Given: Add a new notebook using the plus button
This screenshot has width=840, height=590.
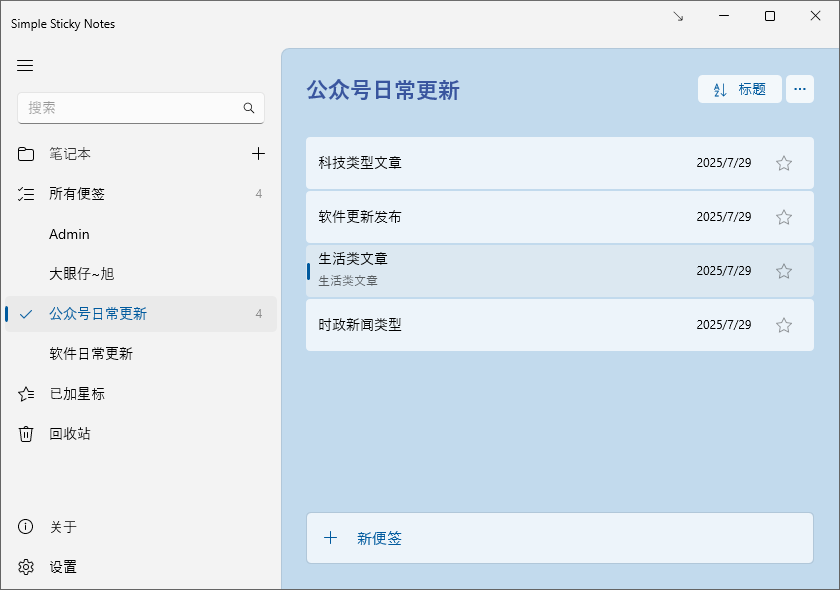Looking at the screenshot, I should [x=259, y=154].
